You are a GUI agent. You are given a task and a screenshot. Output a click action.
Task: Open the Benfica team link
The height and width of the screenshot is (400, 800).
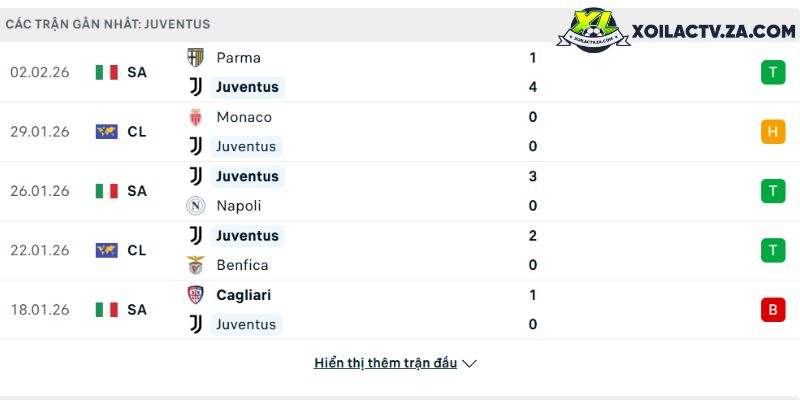(x=242, y=265)
